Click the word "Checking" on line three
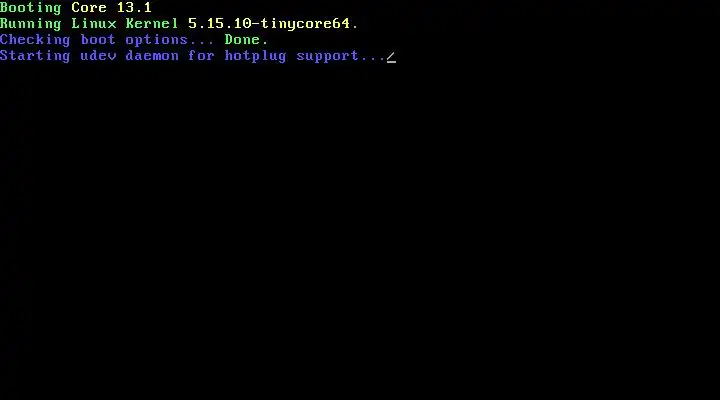The height and width of the screenshot is (400, 720). tap(35, 40)
